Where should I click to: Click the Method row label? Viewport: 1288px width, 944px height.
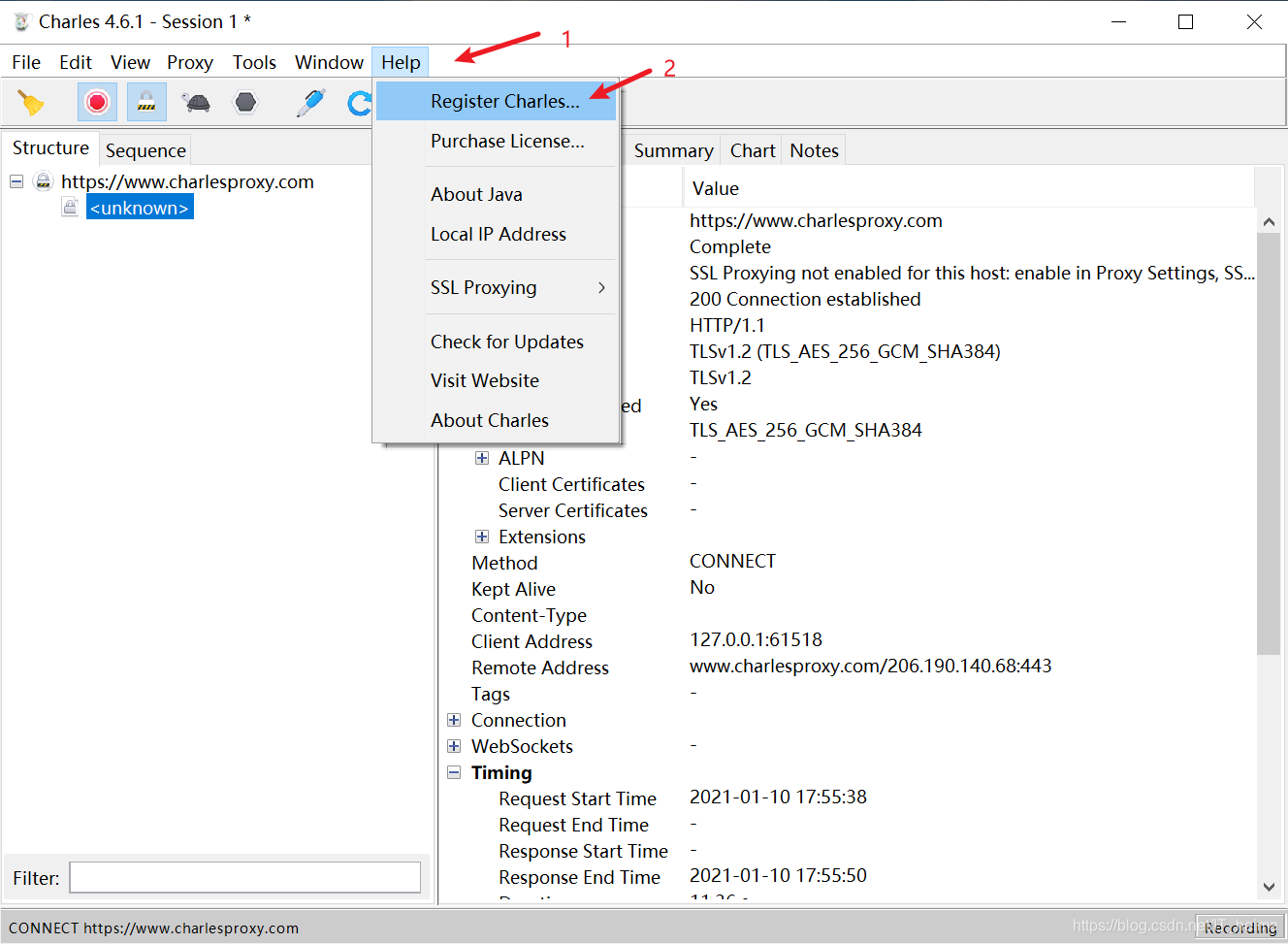[504, 563]
